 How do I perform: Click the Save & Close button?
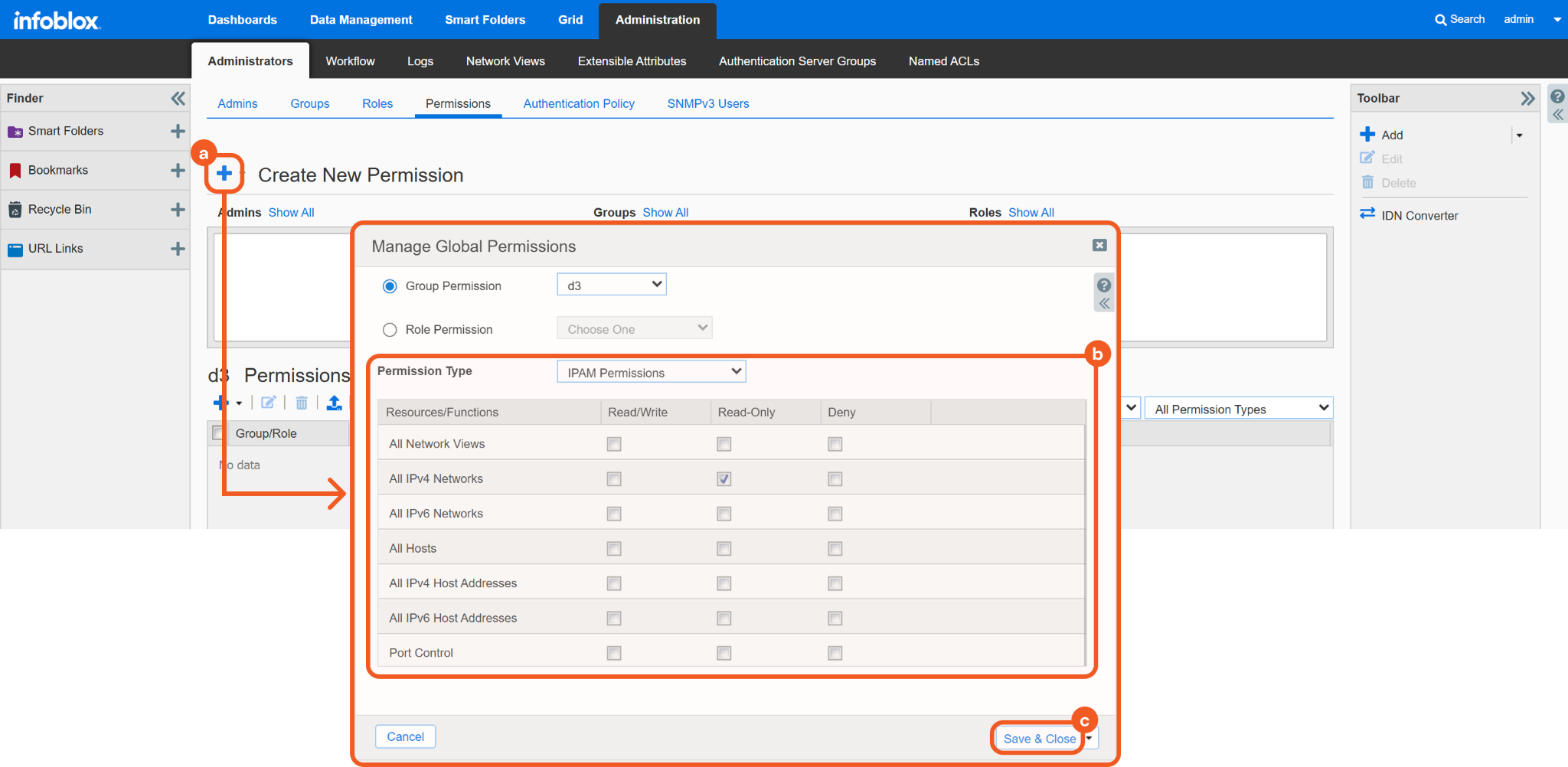pos(1039,739)
